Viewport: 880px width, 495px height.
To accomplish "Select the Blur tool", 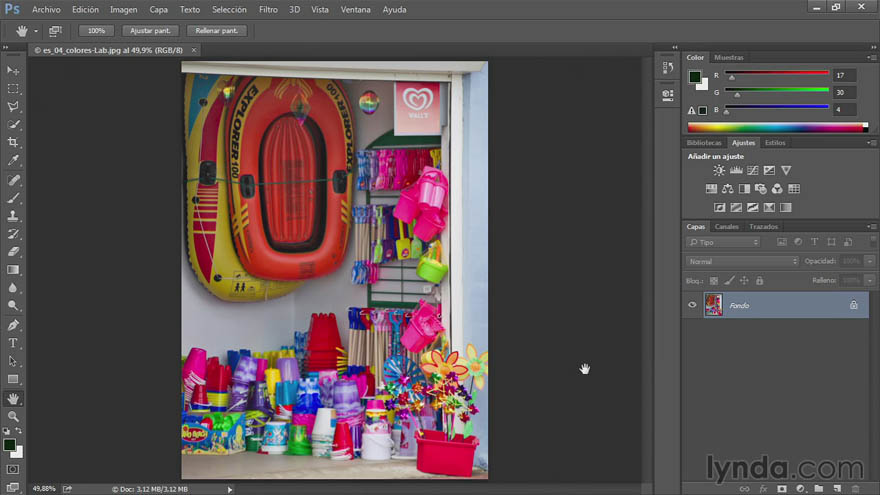I will pos(13,288).
